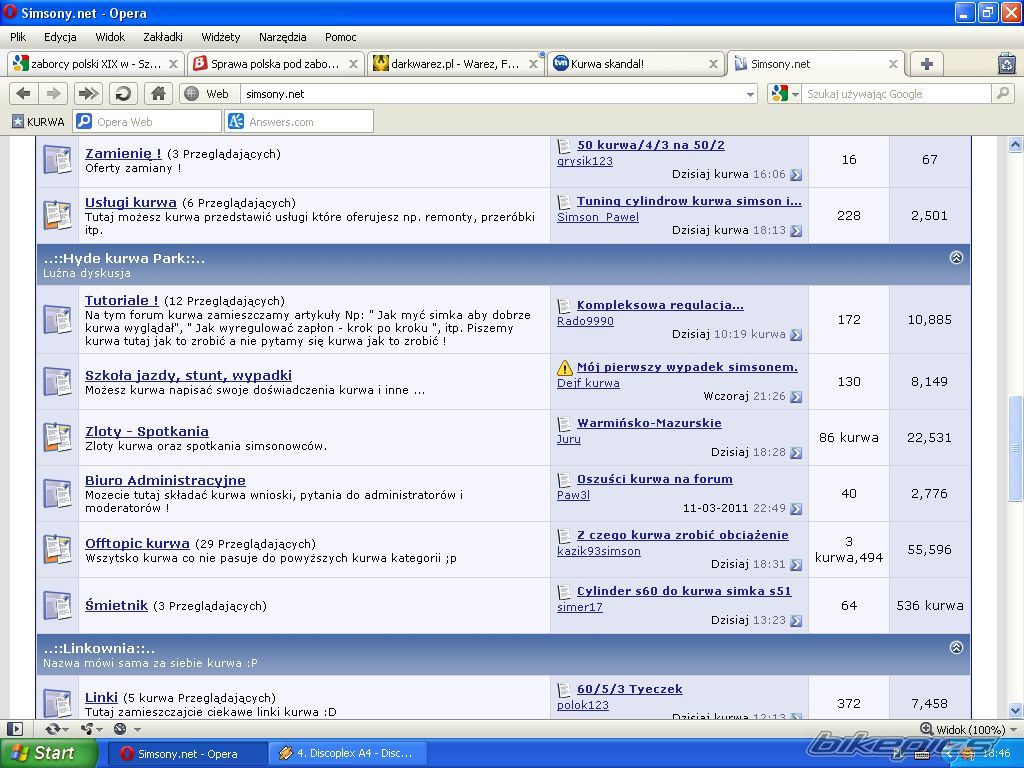Go to last post arrow for Oszuści kurwa

coord(795,509)
